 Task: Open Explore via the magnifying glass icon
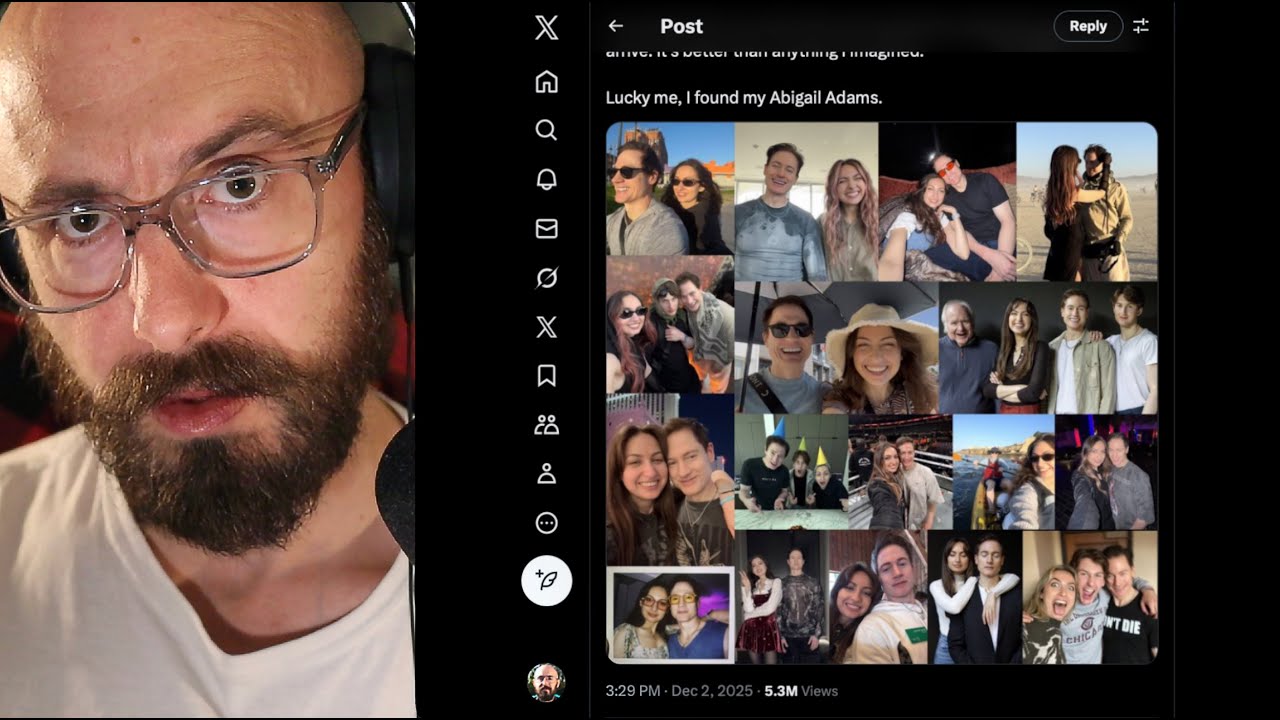point(546,130)
